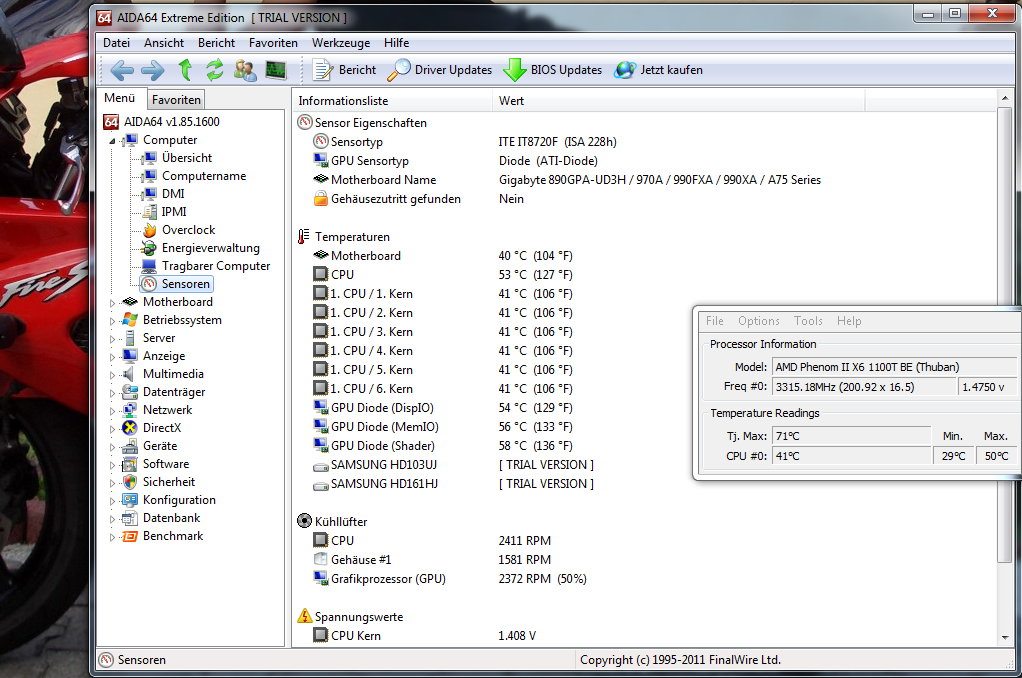Click the green up-level arrow icon

coord(185,70)
